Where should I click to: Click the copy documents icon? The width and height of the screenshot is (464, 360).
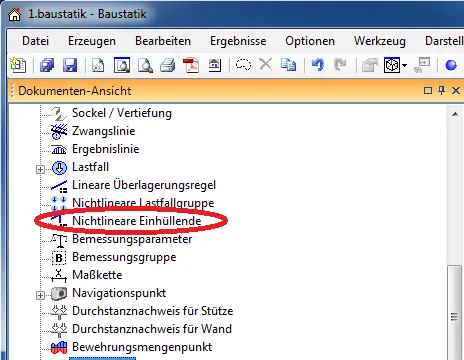(288, 65)
